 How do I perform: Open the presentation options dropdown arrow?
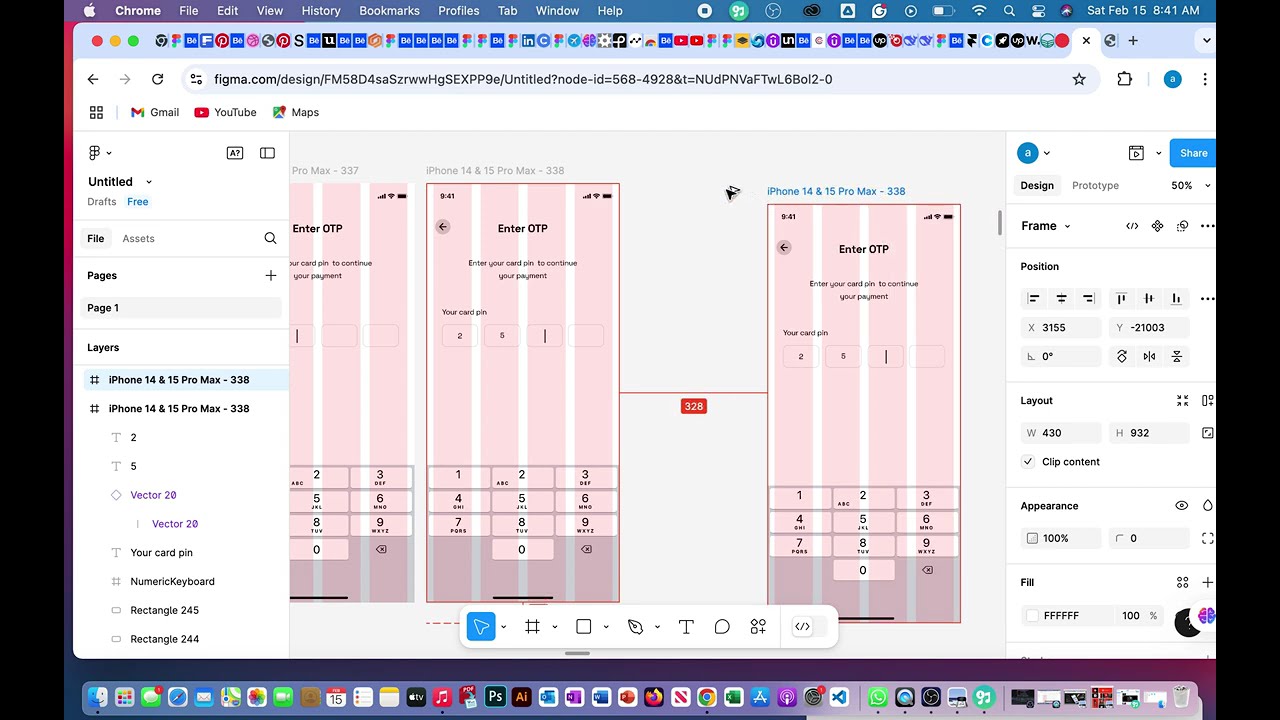1159,153
